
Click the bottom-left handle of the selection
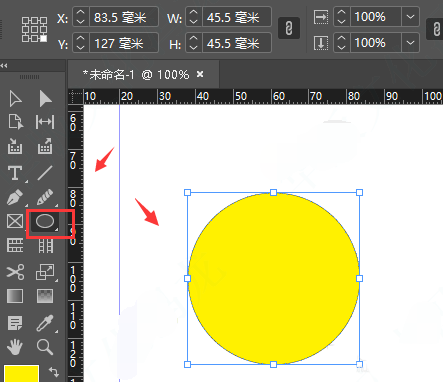[x=187, y=364]
